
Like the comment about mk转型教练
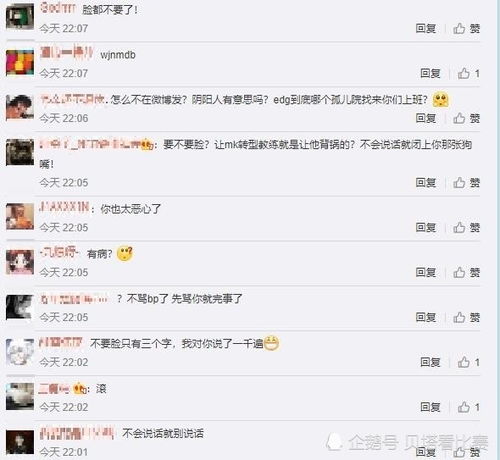(466, 183)
